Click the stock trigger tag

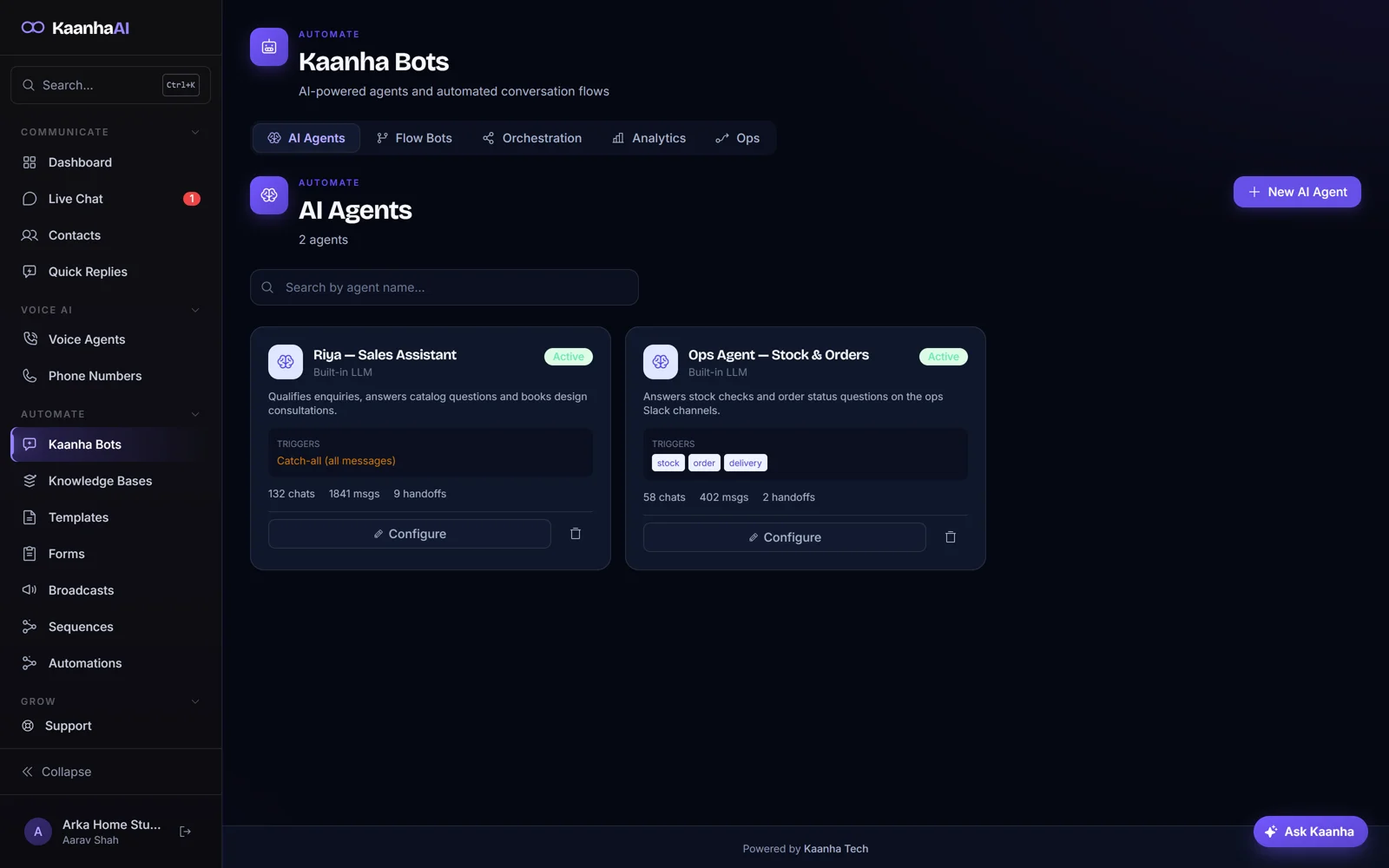(x=668, y=463)
